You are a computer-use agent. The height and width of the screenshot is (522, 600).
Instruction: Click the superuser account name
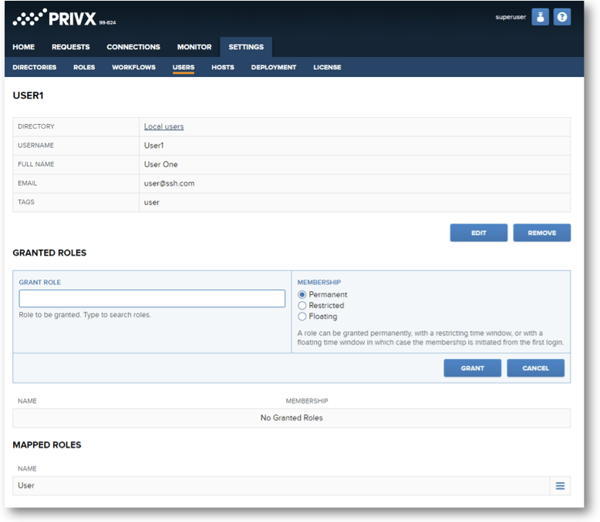(510, 17)
